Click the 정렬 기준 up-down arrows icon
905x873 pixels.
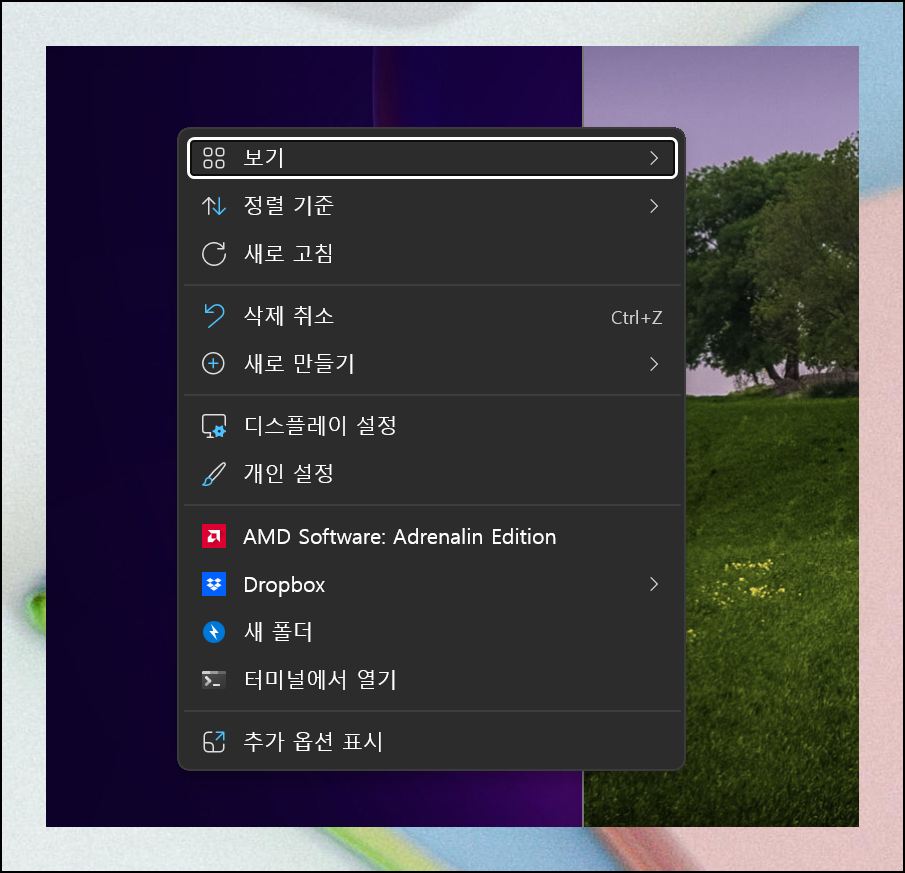coord(214,206)
